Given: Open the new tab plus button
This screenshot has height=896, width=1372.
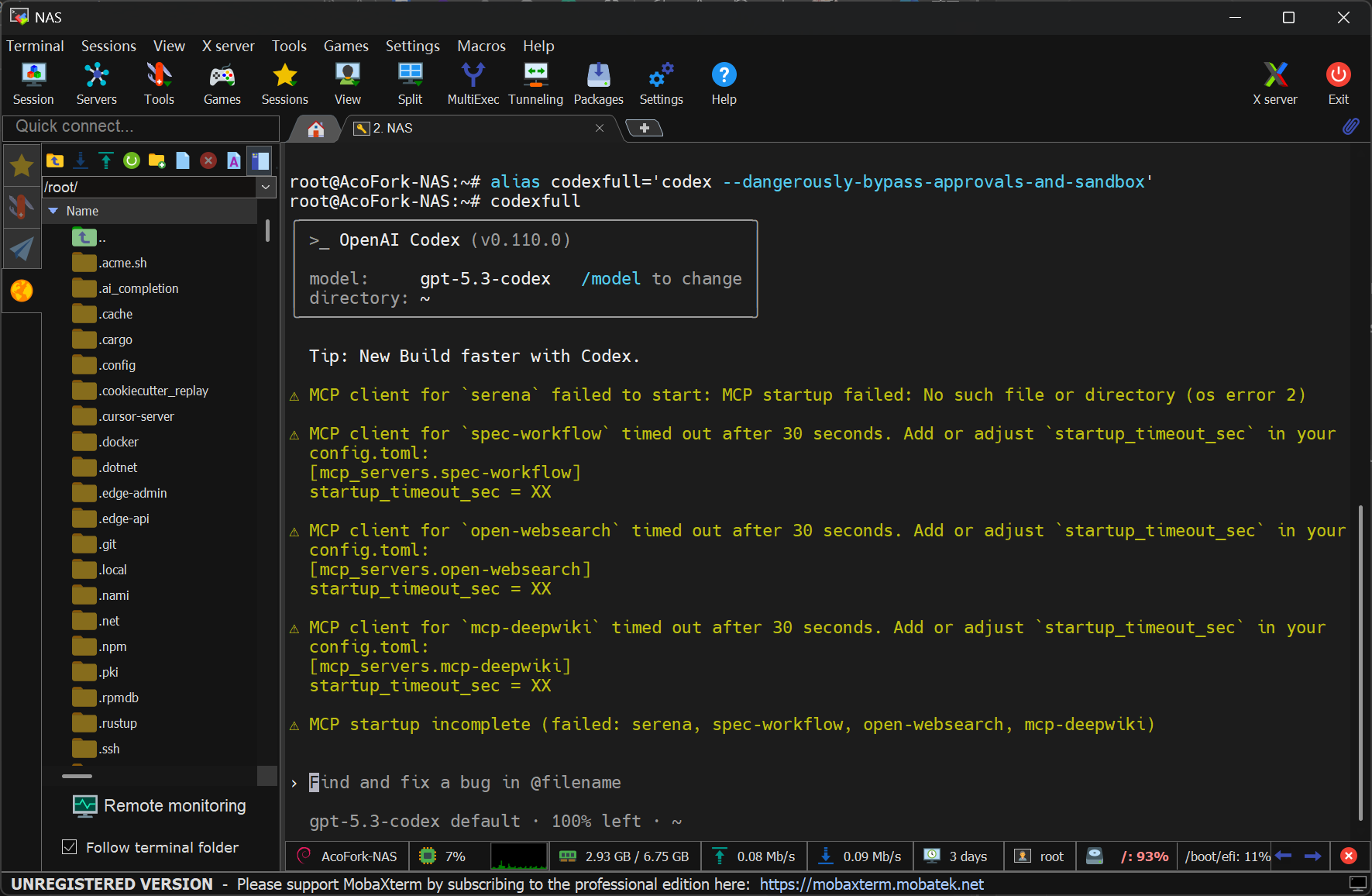Looking at the screenshot, I should [644, 128].
